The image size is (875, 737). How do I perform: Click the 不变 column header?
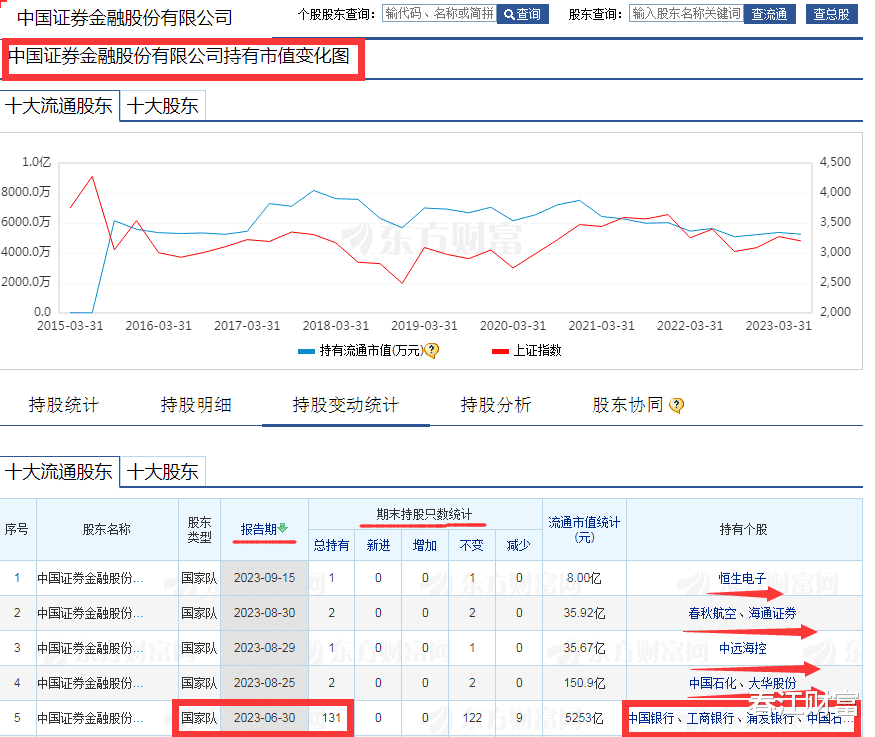(x=472, y=545)
